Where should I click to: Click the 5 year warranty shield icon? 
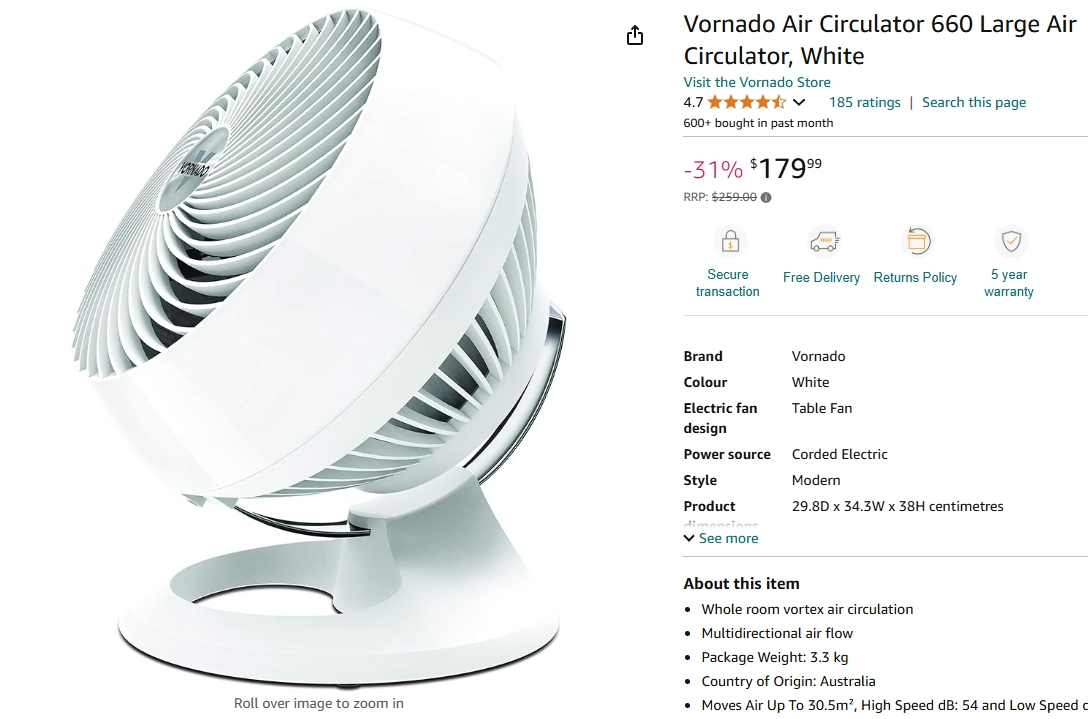tap(1011, 242)
